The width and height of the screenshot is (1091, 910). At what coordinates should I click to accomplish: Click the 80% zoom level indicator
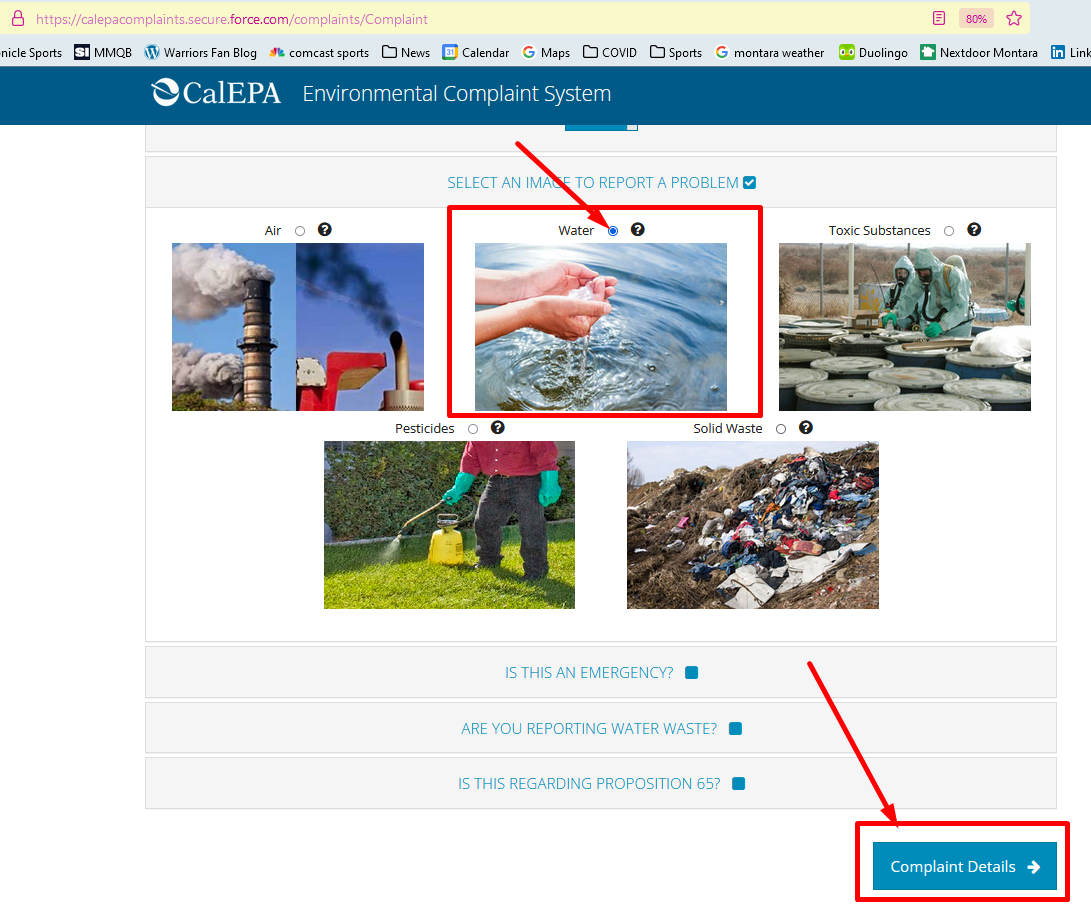pos(976,19)
